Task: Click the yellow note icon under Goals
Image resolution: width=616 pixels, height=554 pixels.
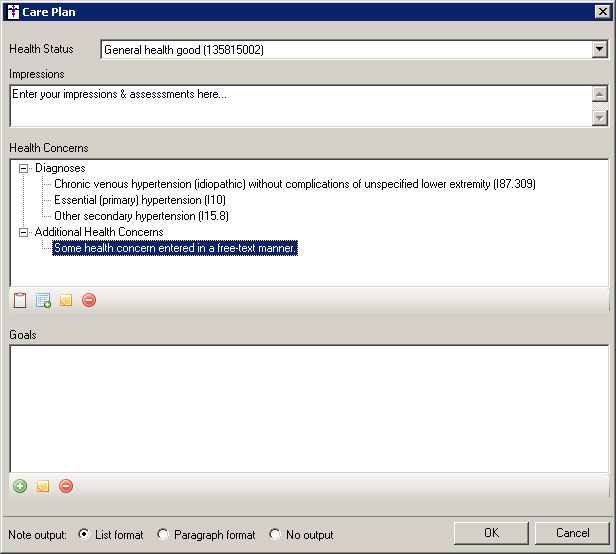Action: click(x=43, y=486)
